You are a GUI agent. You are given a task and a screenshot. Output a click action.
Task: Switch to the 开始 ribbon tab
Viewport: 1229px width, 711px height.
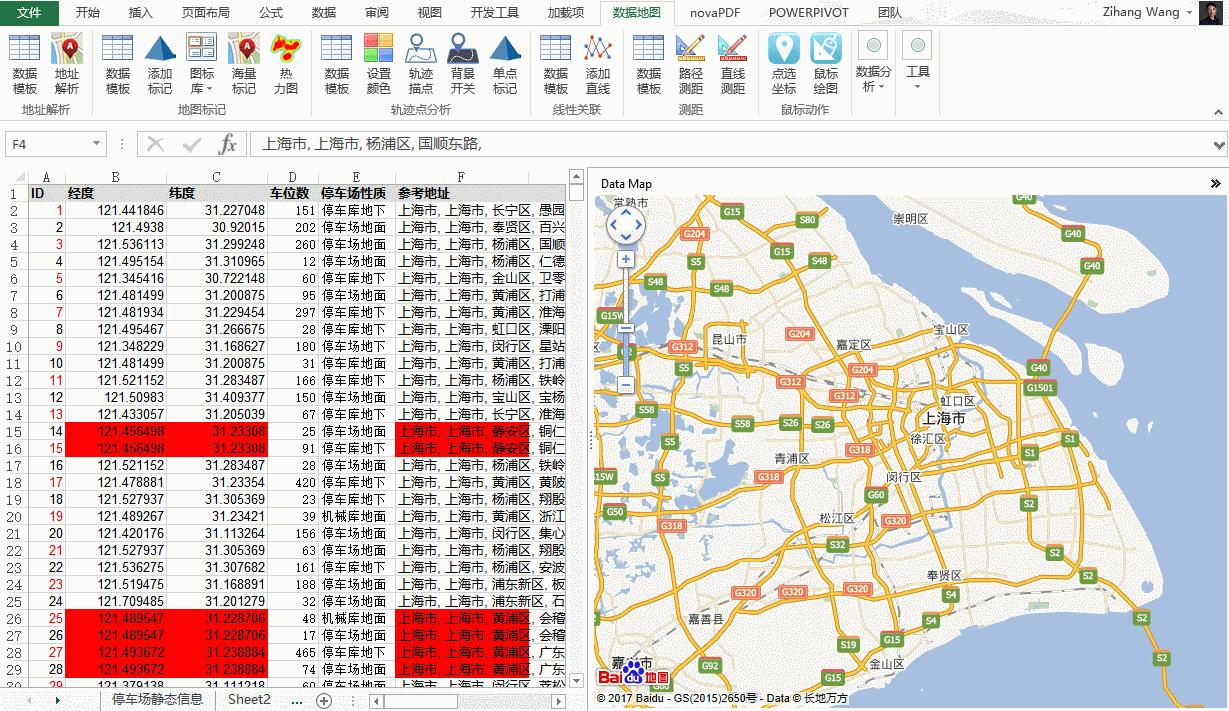click(x=88, y=13)
